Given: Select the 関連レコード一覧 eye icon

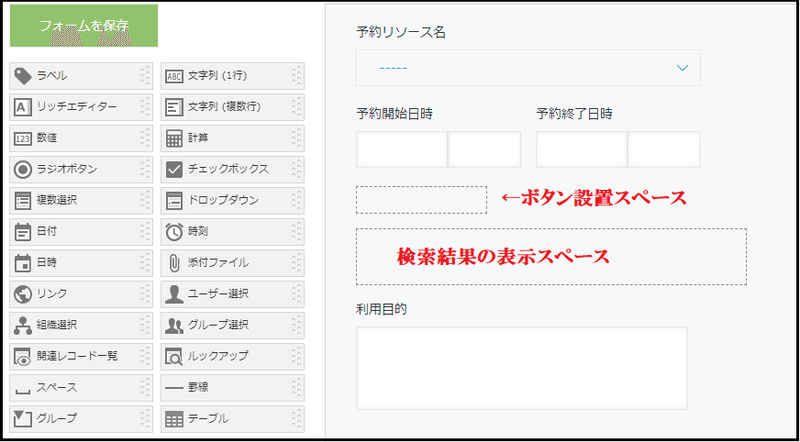Looking at the screenshot, I should click(22, 356).
